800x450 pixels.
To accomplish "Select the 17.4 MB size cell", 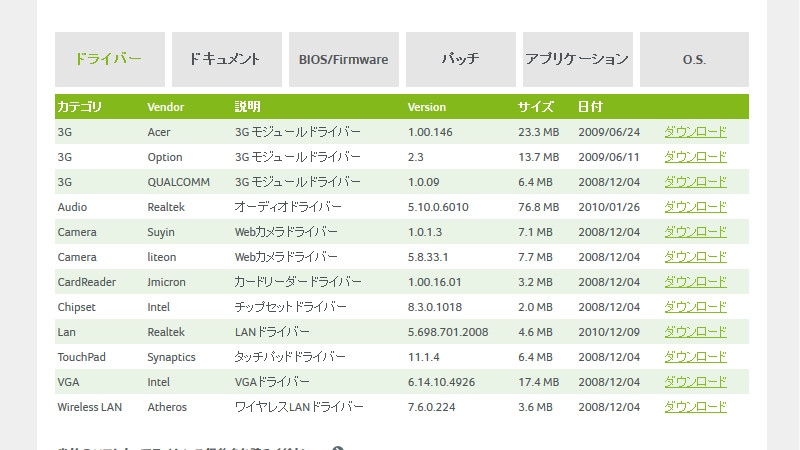I will pyautogui.click(x=539, y=382).
